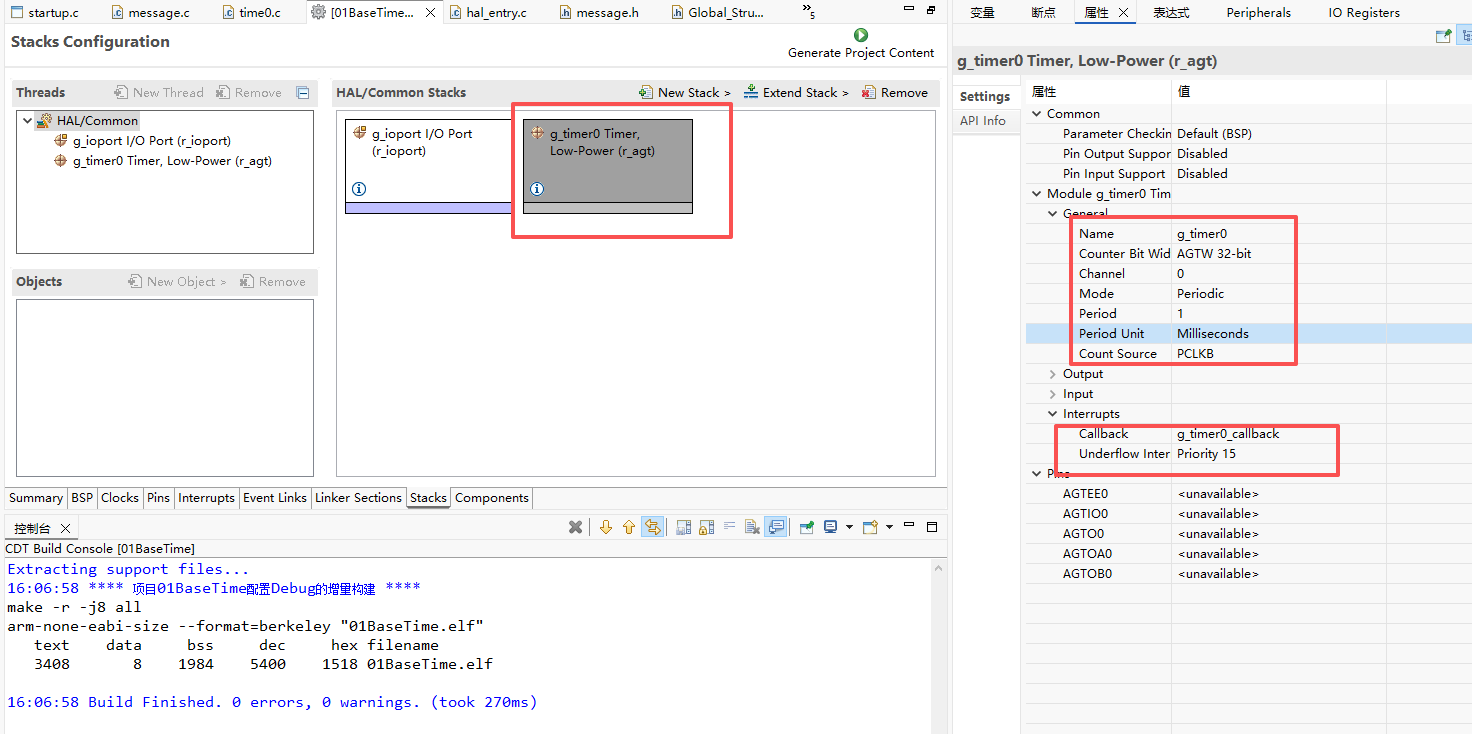This screenshot has height=734, width=1472.
Task: Click the console Previous Error up arrow
Action: [x=629, y=527]
